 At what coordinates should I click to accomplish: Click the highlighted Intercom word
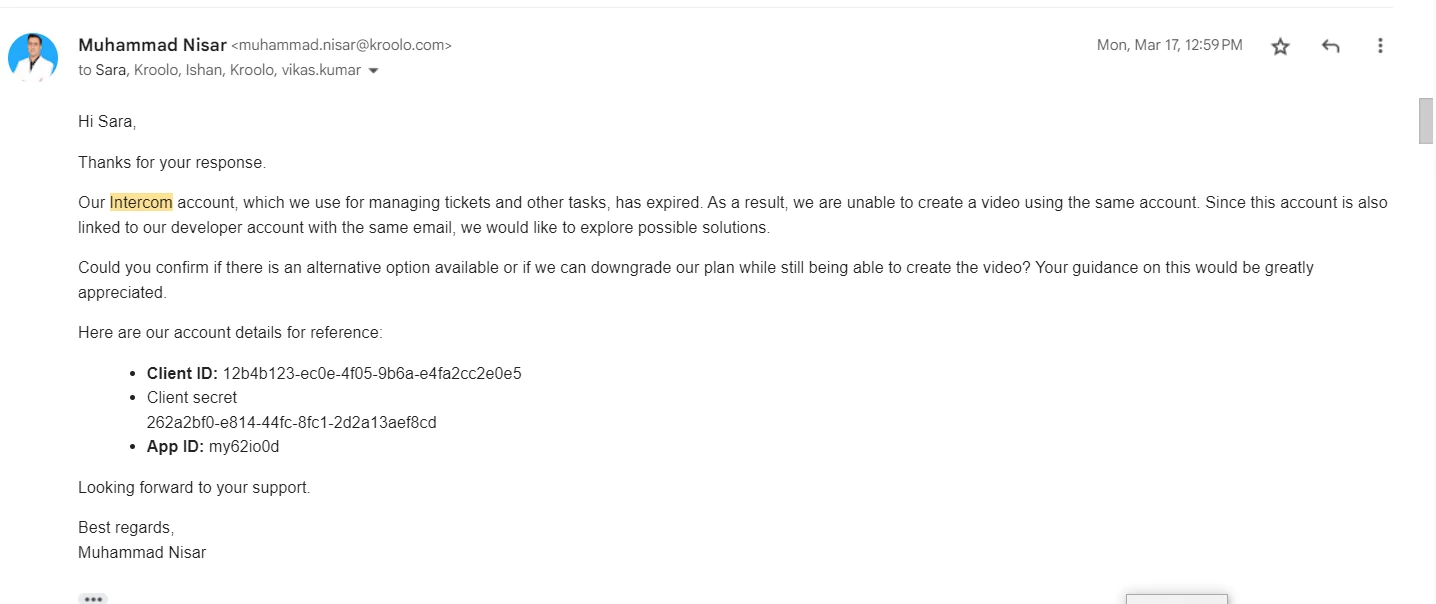[x=141, y=202]
